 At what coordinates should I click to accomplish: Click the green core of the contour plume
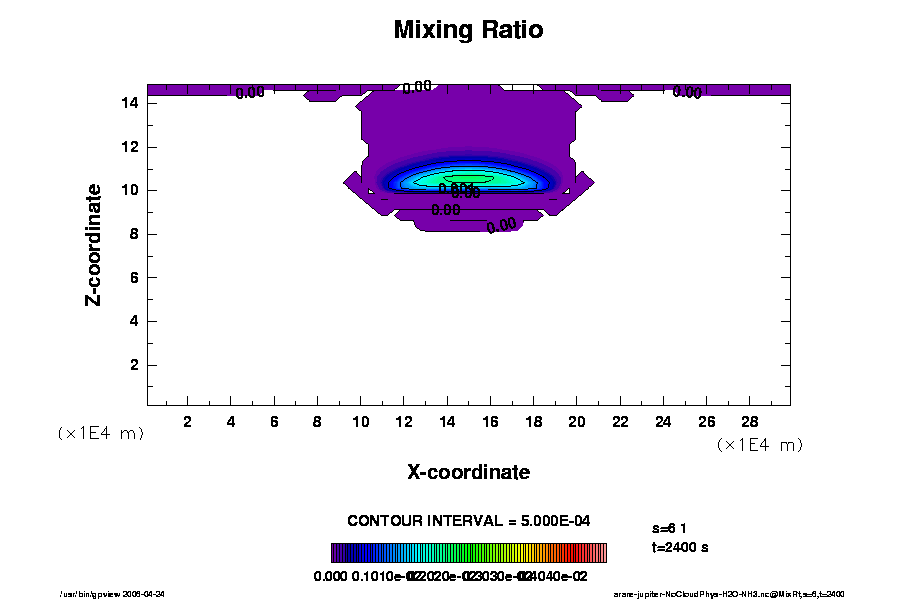point(468,178)
